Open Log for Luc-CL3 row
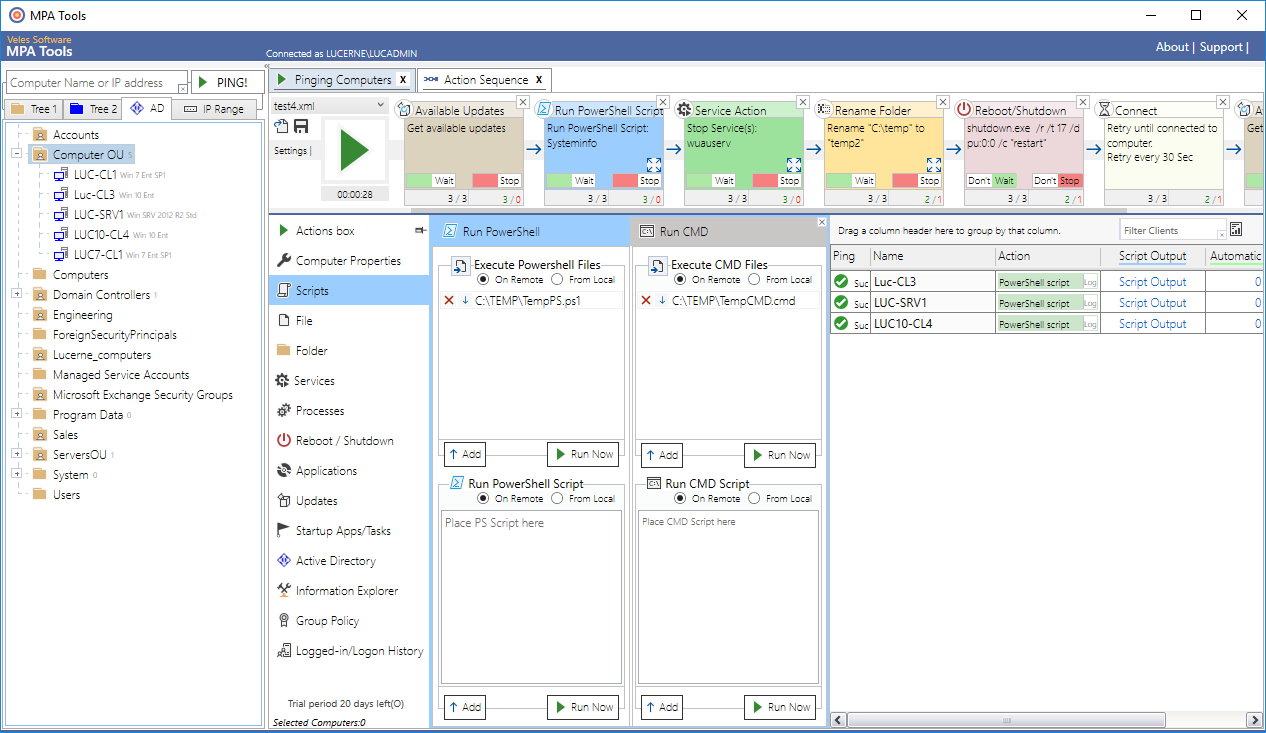Screen dimensions: 1266x733 [x=1091, y=282]
